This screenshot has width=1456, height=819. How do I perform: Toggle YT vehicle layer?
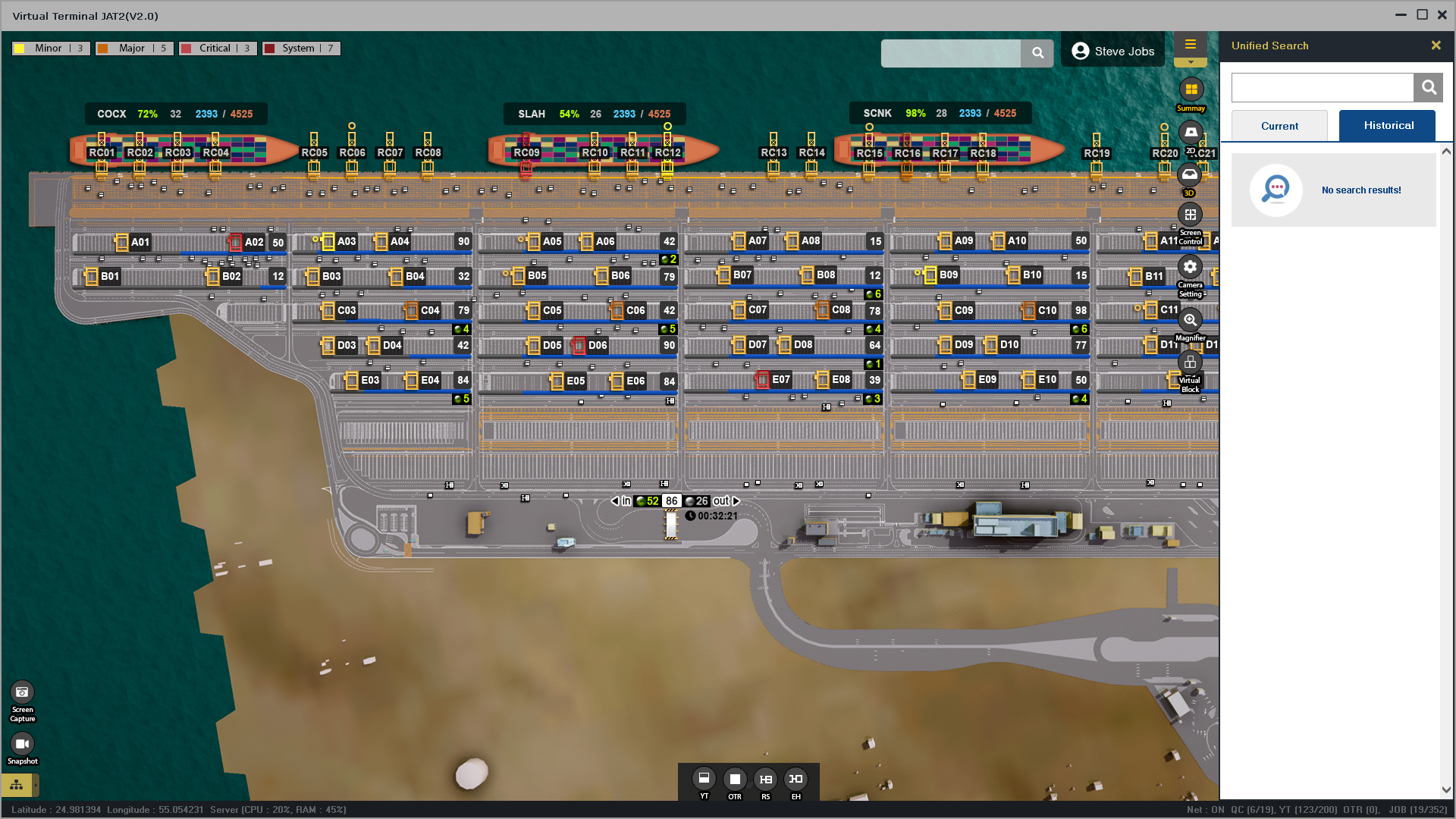pos(704,779)
